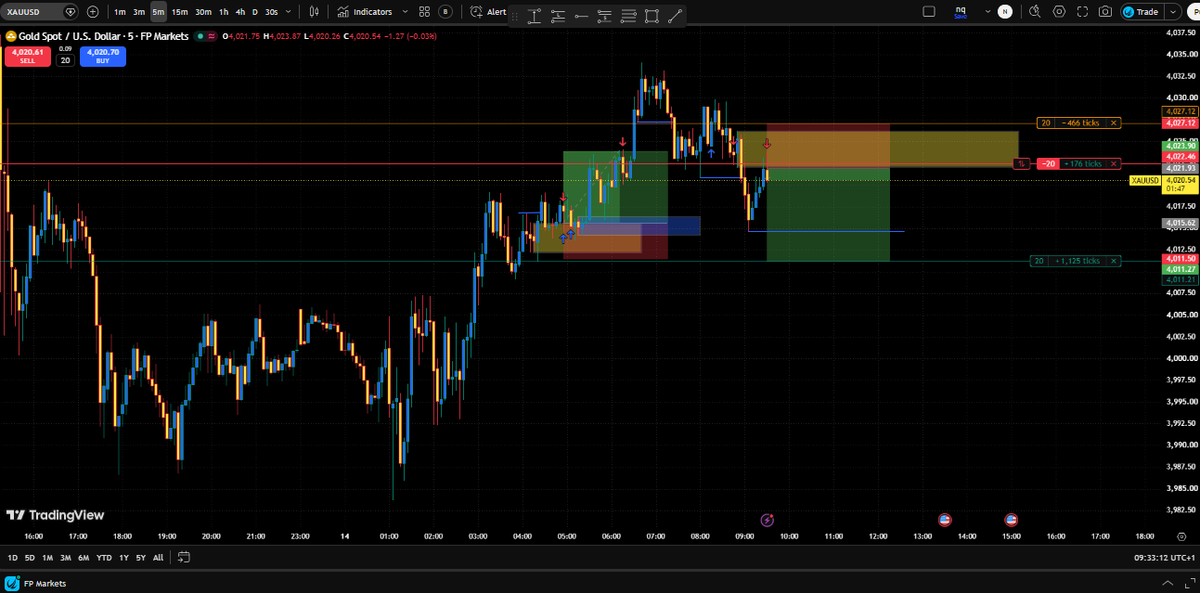Viewport: 1200px width, 593px height.
Task: Select the 1D date range
Action: [13, 557]
